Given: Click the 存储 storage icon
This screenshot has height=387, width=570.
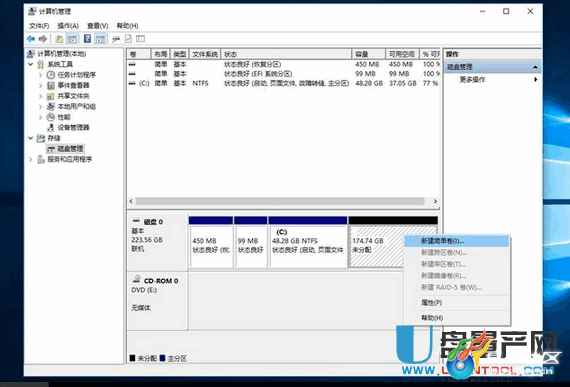Looking at the screenshot, I should point(41,138).
